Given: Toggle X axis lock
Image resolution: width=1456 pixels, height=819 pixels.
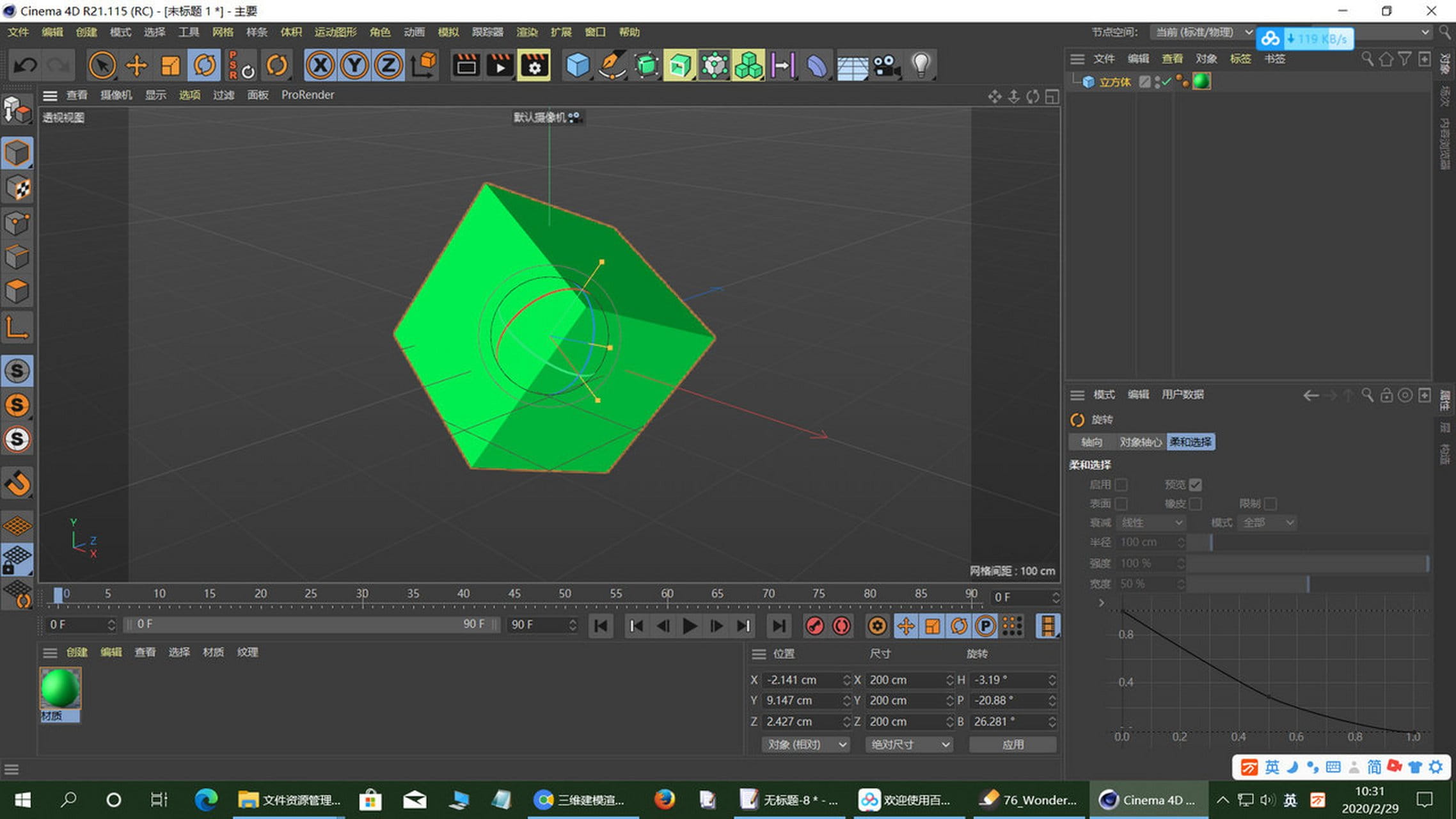Looking at the screenshot, I should point(320,65).
